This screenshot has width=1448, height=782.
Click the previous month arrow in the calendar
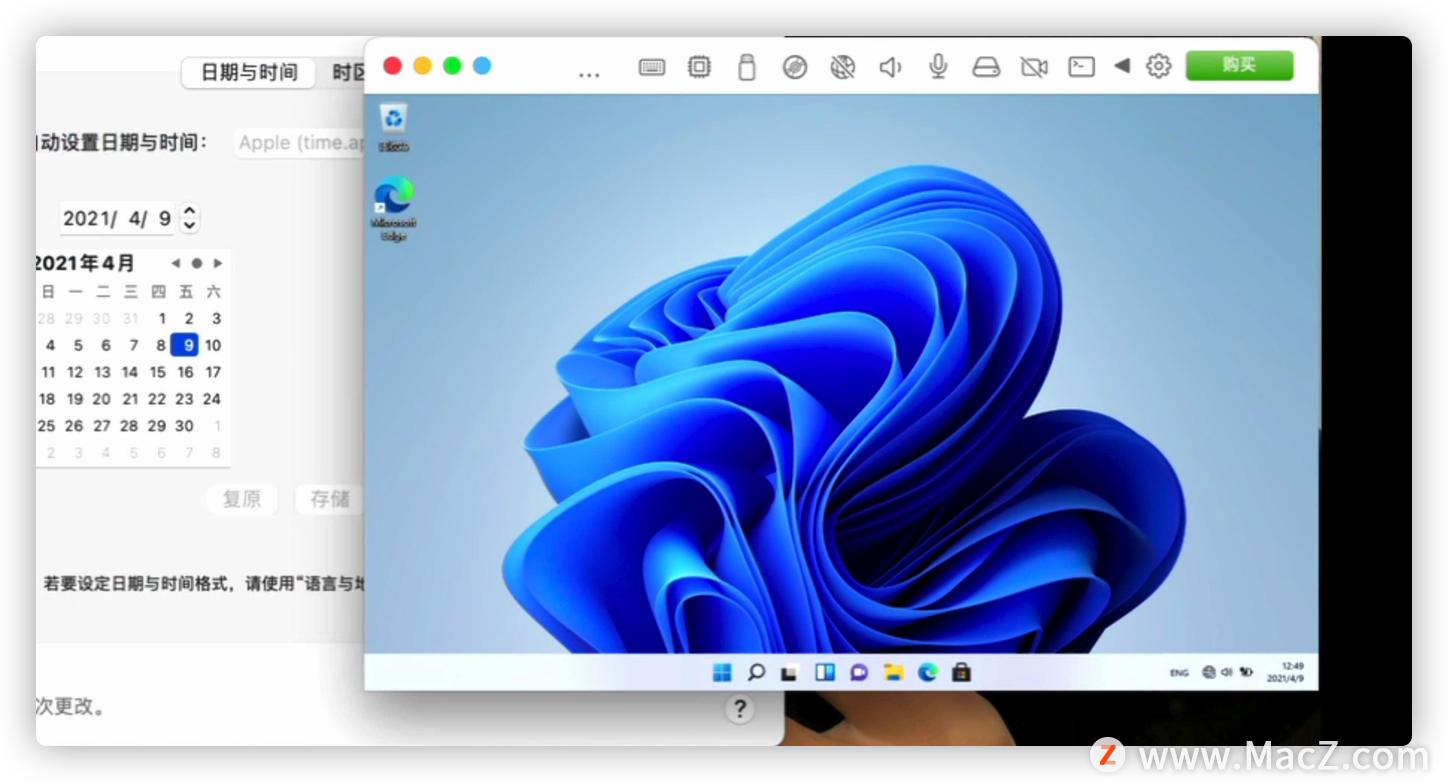[174, 263]
